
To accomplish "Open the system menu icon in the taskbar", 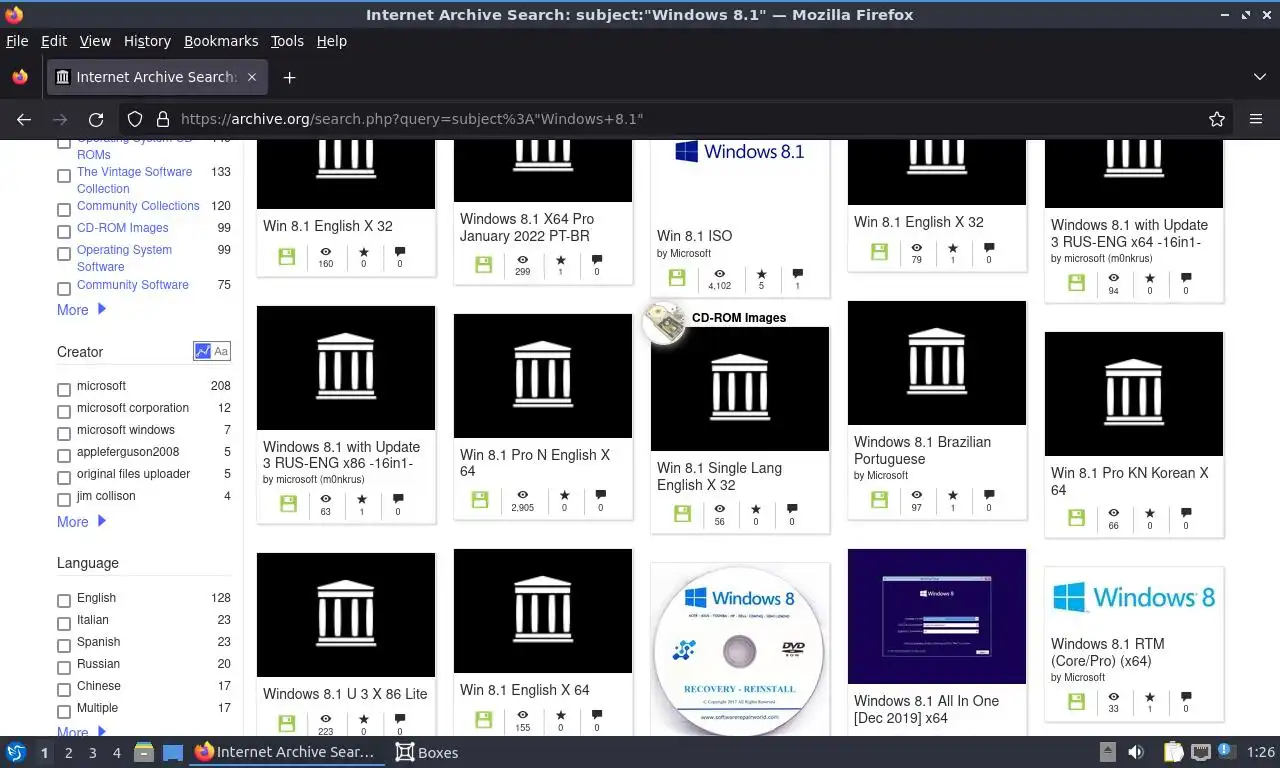I will point(15,752).
